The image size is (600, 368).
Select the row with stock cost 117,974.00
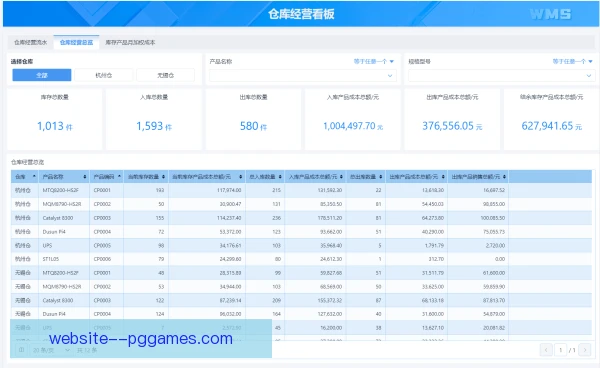pyautogui.click(x=301, y=190)
